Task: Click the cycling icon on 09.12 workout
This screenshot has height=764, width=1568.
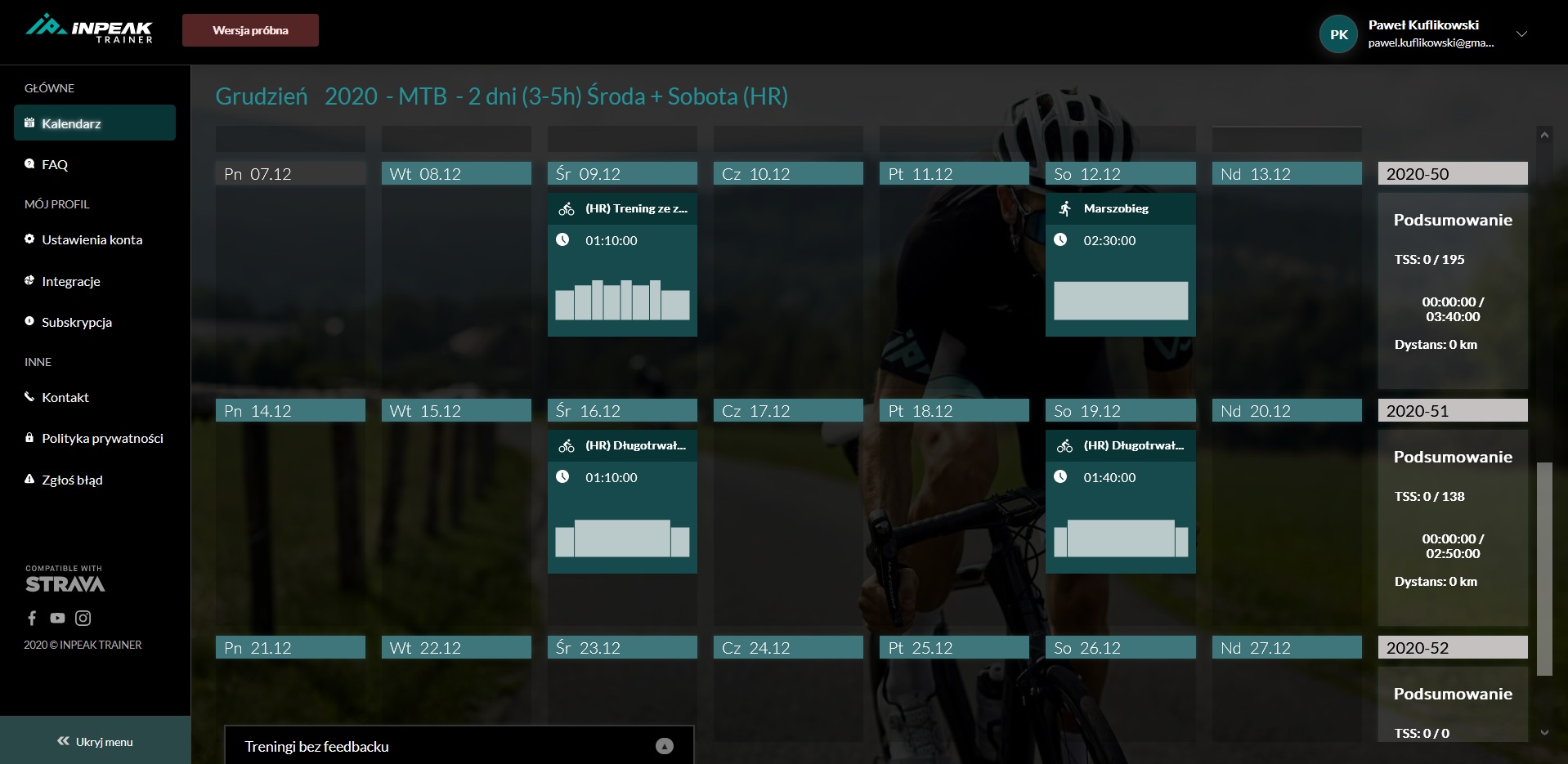Action: click(567, 209)
